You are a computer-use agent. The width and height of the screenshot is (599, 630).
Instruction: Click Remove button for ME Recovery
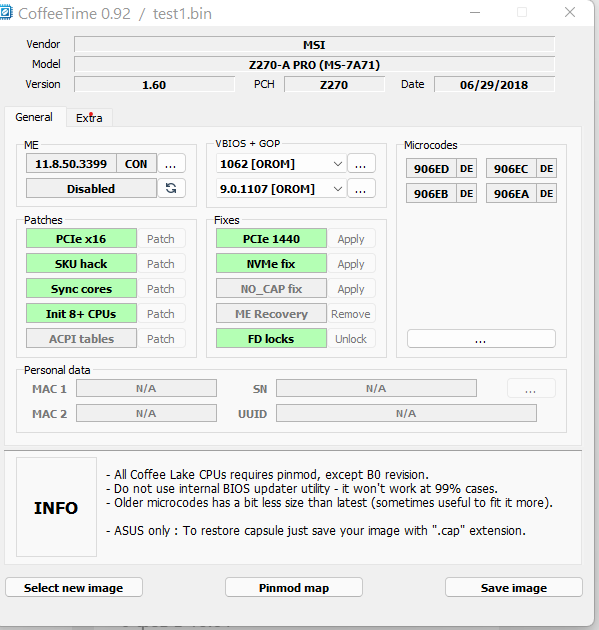click(x=351, y=313)
